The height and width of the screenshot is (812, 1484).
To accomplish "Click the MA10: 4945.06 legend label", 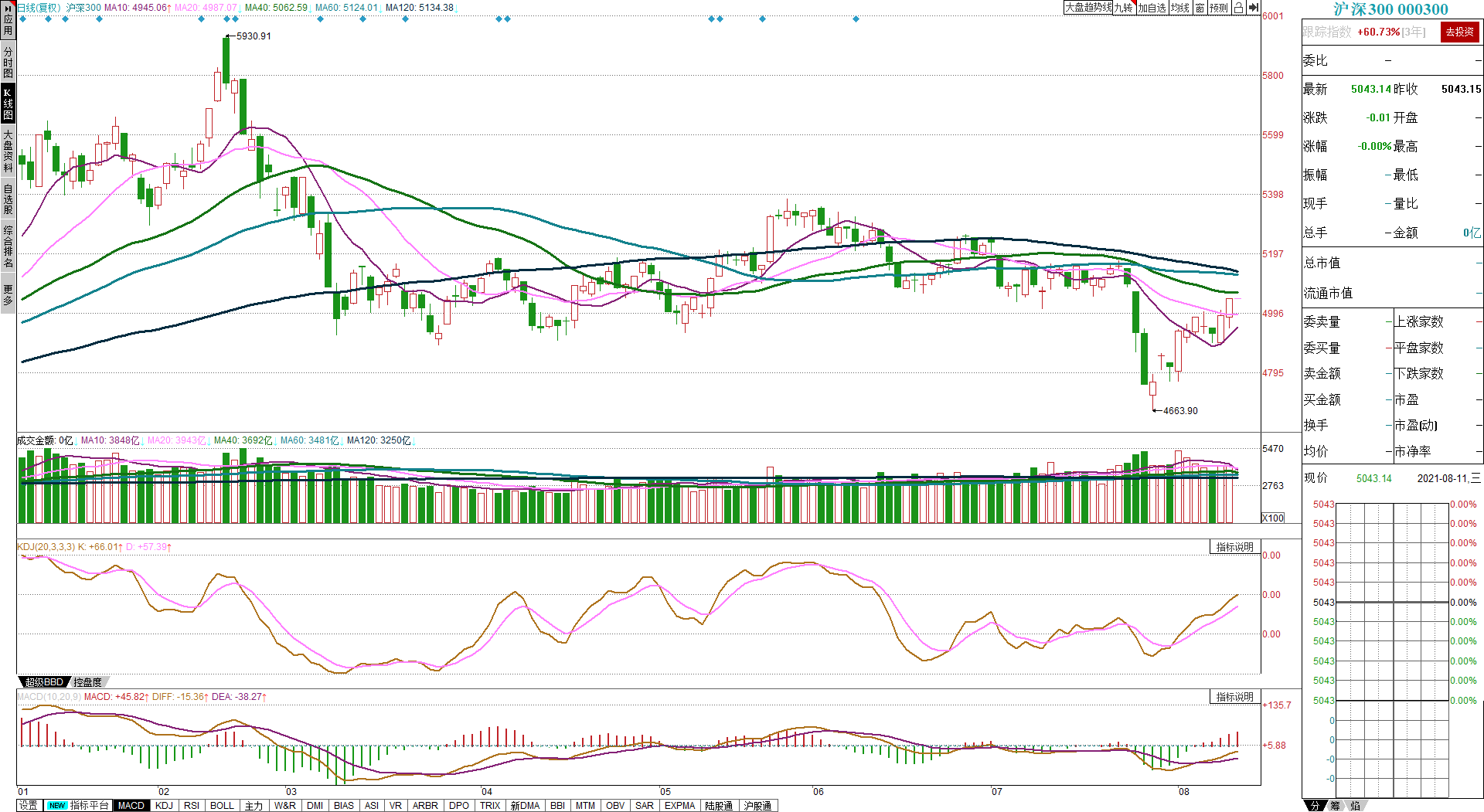I will pos(138,8).
